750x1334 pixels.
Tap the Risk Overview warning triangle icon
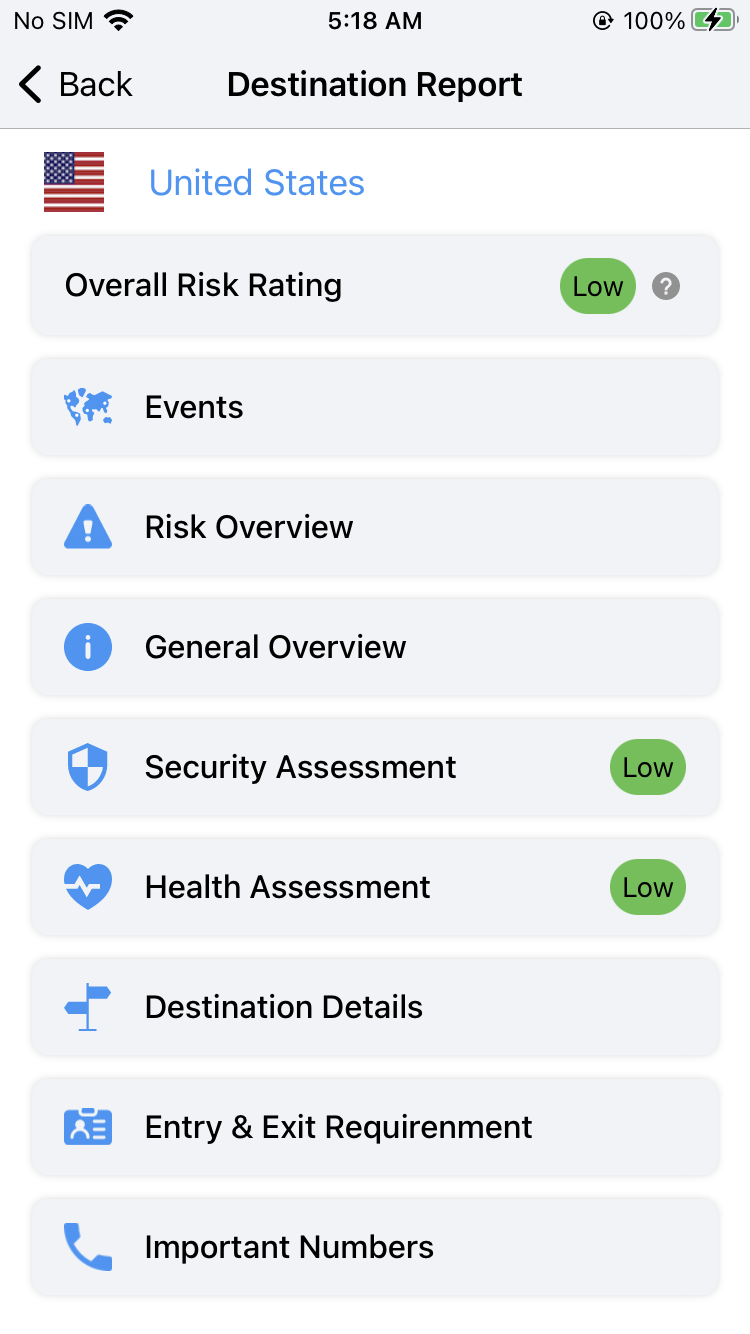88,527
